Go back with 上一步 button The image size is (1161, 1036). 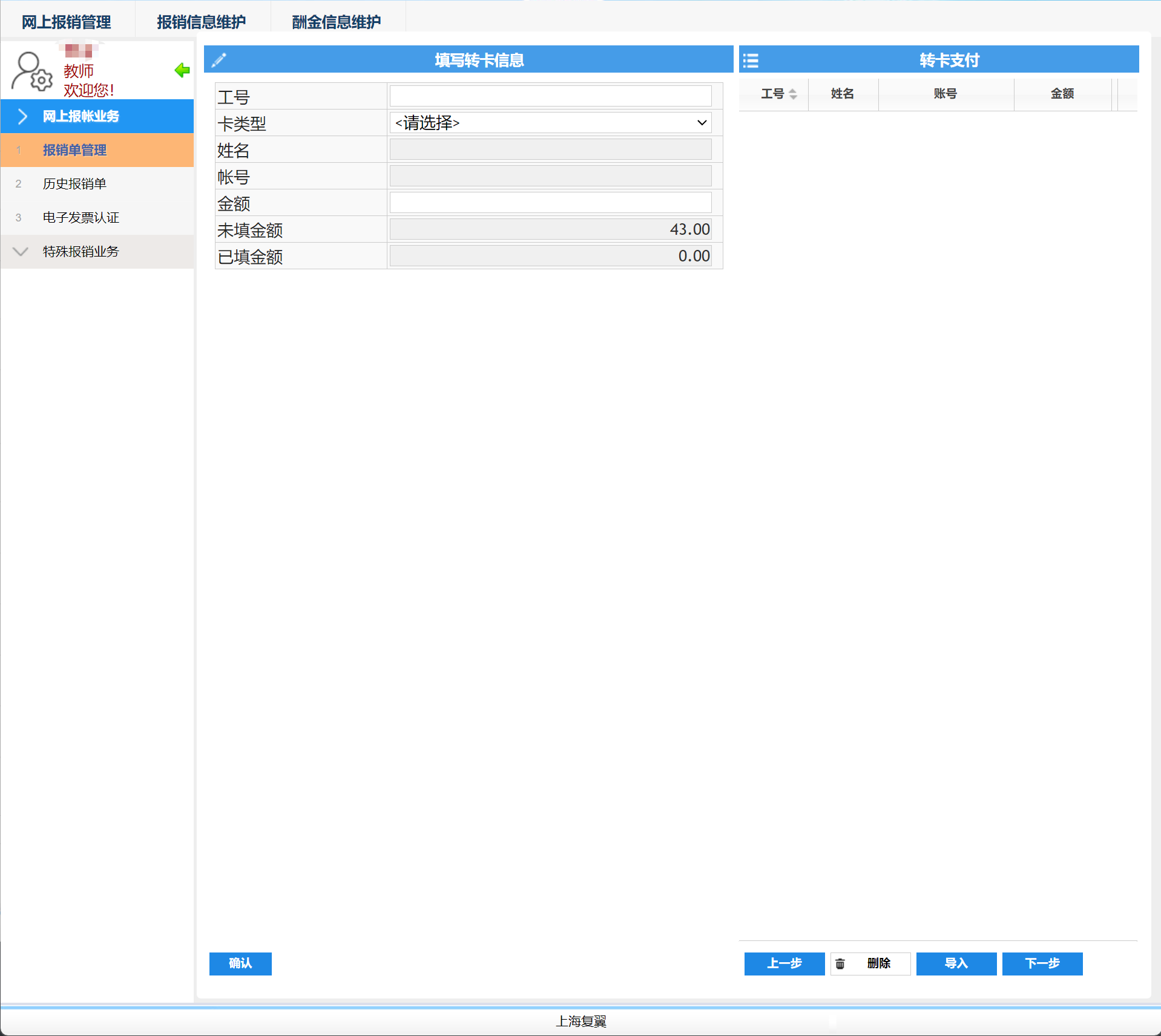coord(784,963)
